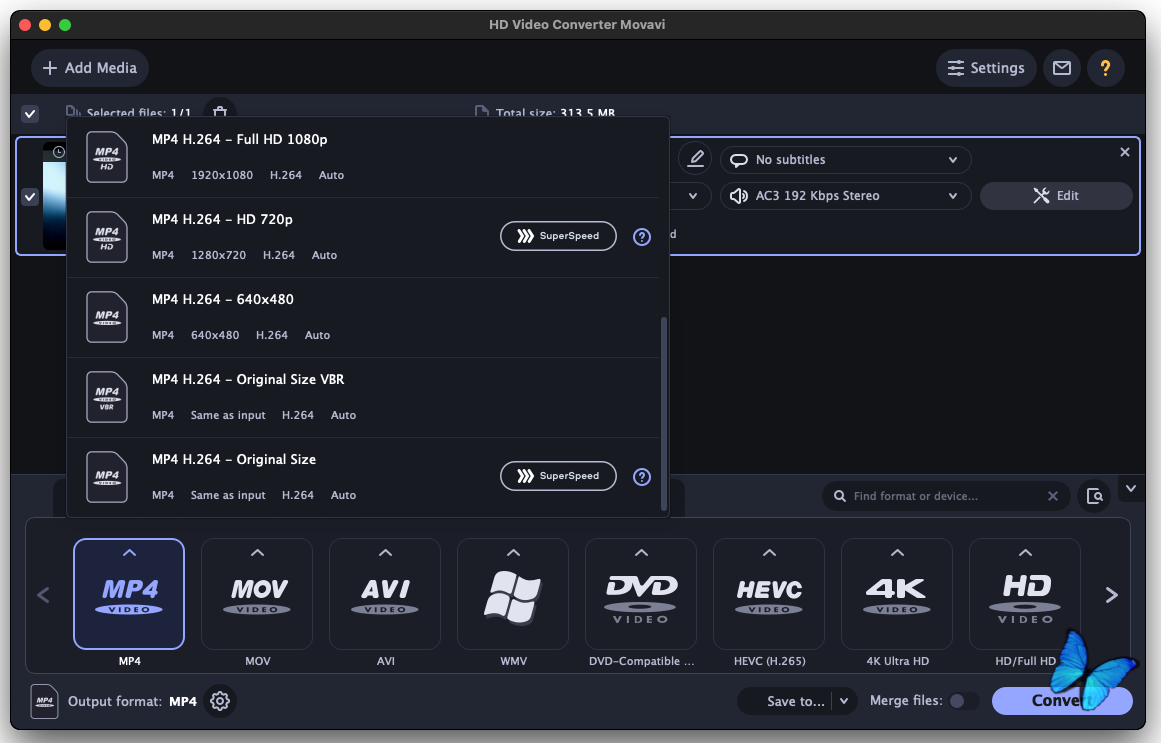The image size is (1161, 743).
Task: Open the help question mark icon
Action: tap(1105, 68)
